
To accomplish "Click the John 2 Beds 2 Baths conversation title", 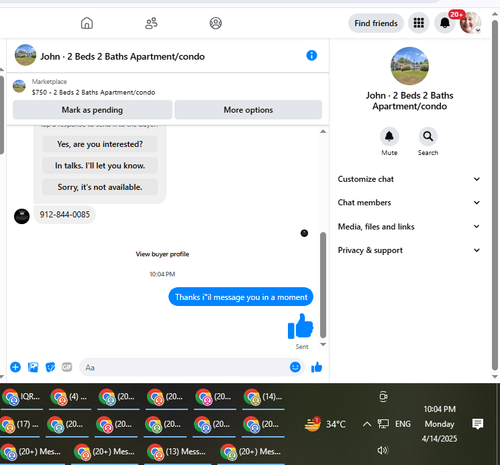I will point(122,56).
